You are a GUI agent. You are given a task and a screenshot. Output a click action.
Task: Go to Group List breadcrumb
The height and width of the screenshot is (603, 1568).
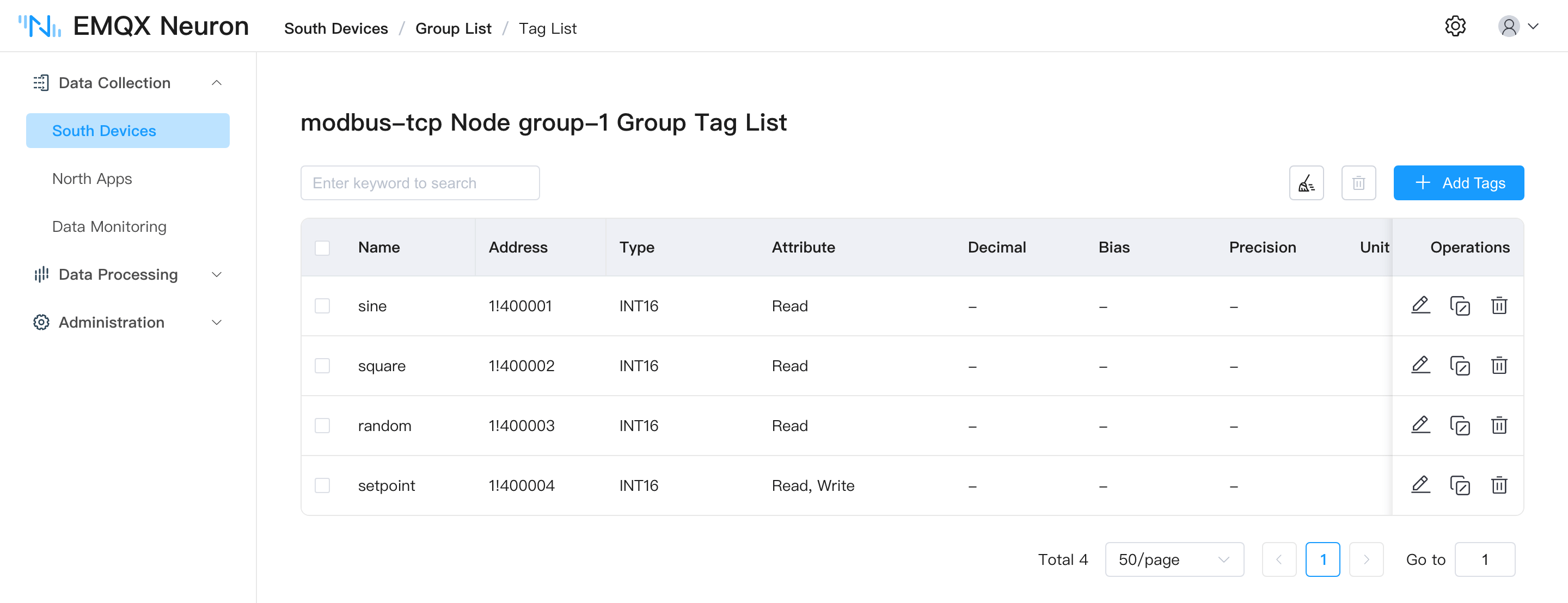click(453, 29)
